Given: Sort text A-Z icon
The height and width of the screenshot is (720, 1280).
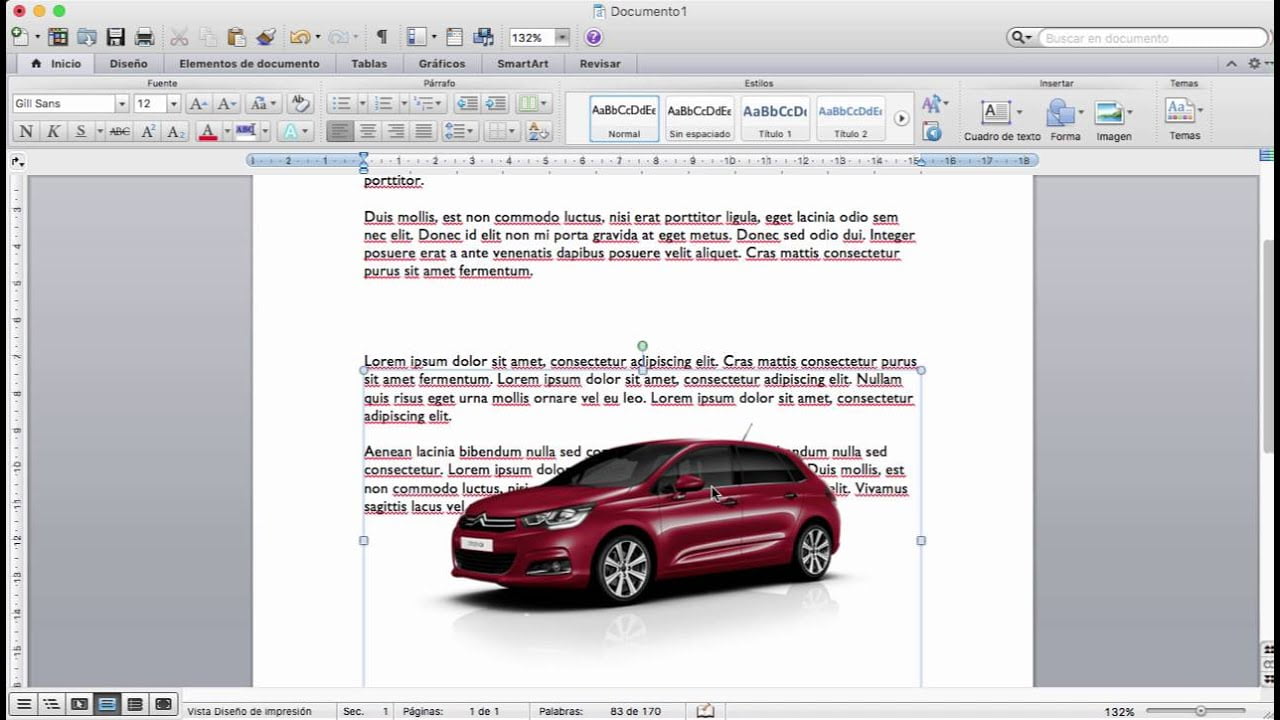Looking at the screenshot, I should [538, 131].
